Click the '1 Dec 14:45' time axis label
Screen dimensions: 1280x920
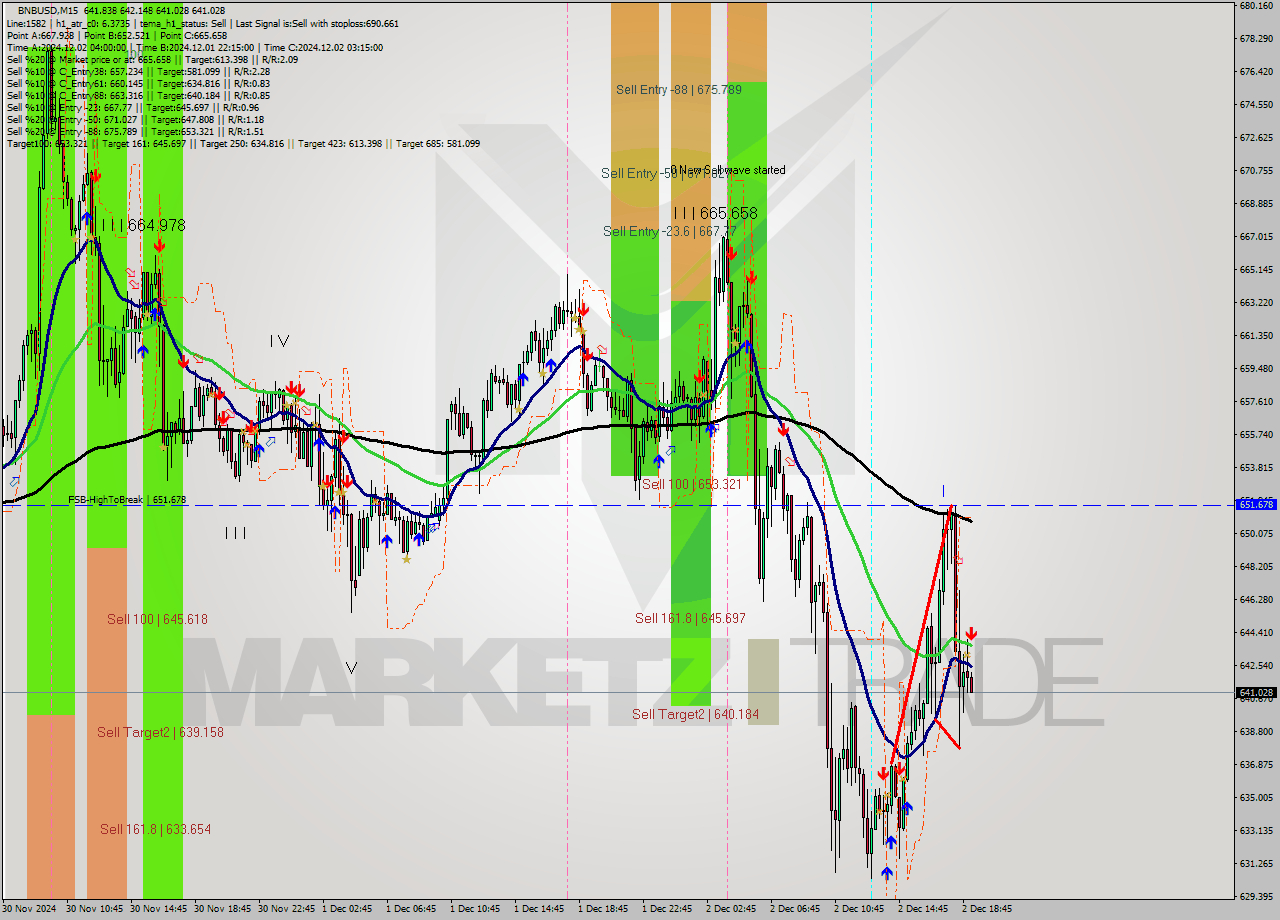coord(539,909)
